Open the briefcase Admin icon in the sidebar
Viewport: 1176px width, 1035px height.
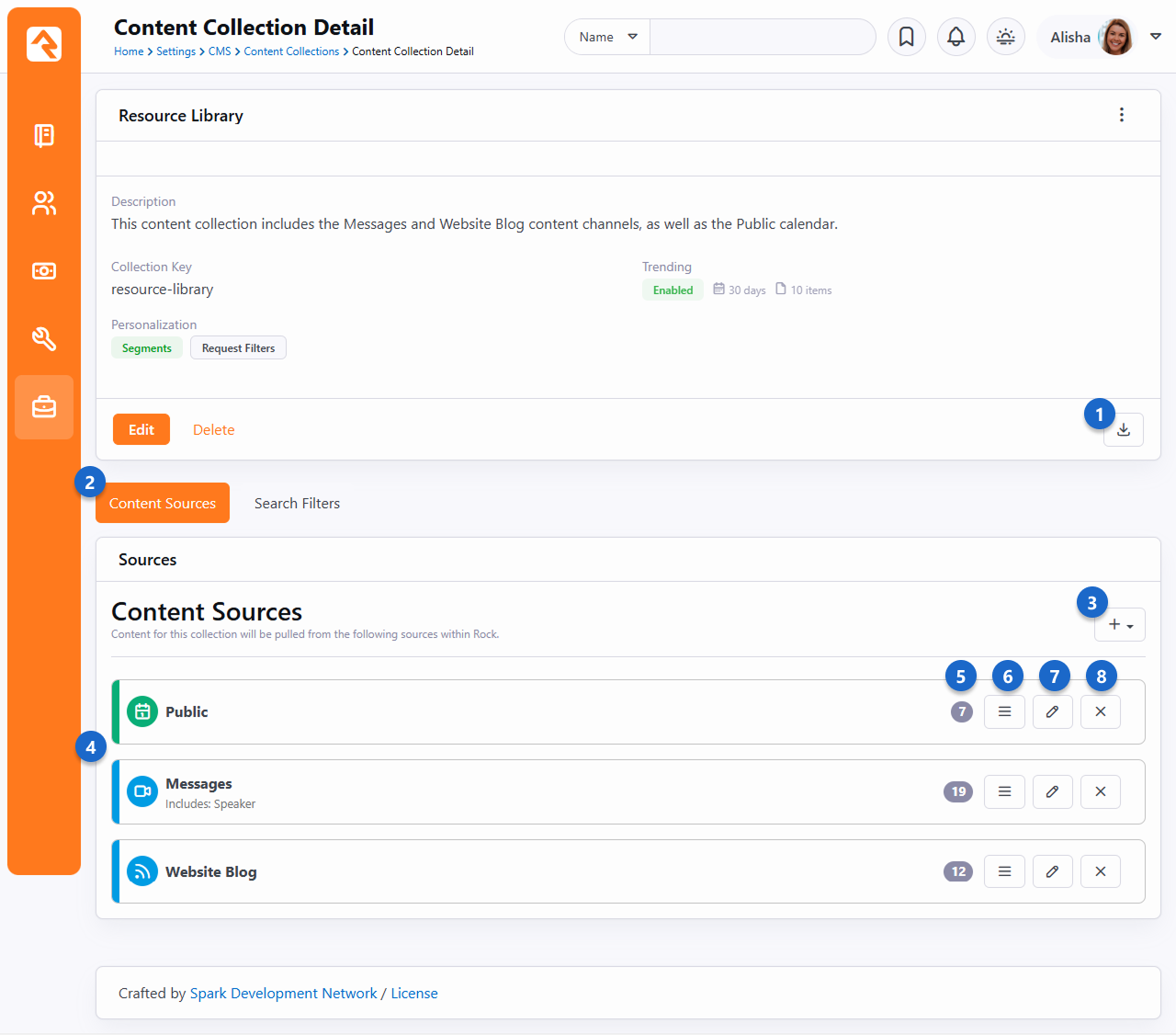pos(44,406)
